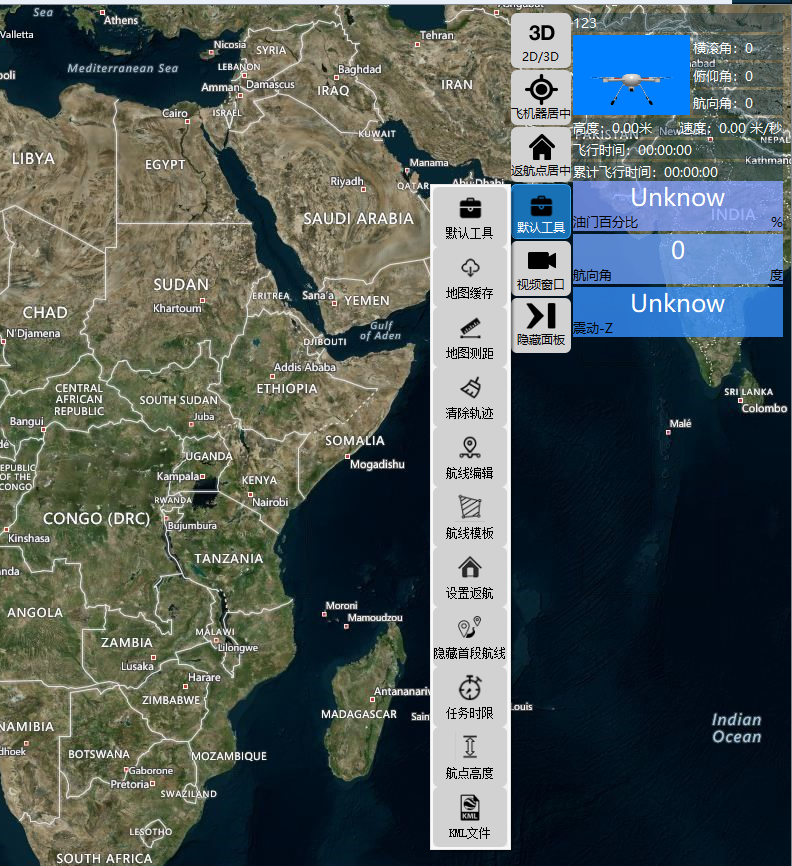This screenshot has height=866, width=792.
Task: Click the altitude readout 高度: 0.00米
Action: [x=613, y=128]
